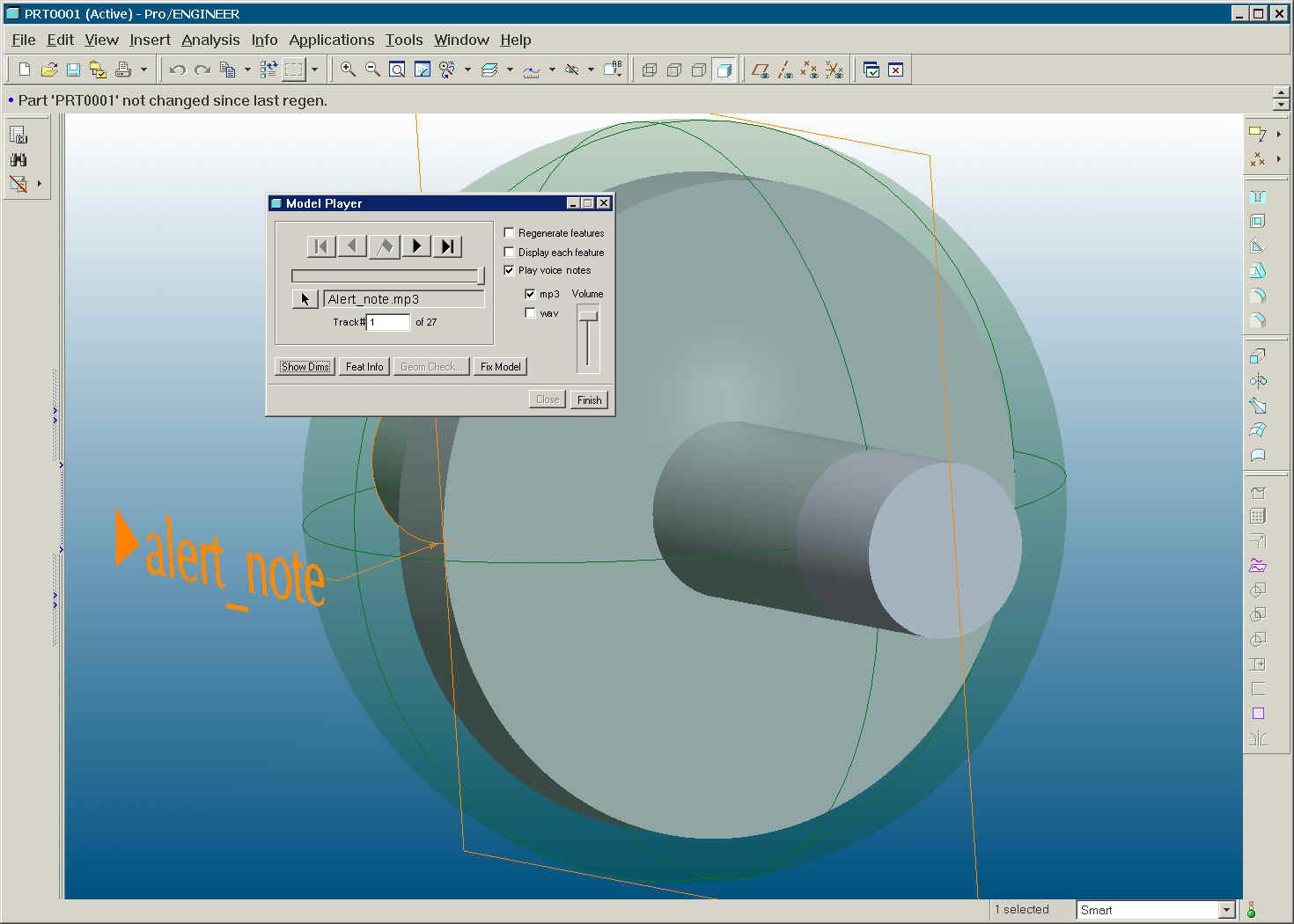The image size is (1294, 924).
Task: Open the Smart selection filter dropdown
Action: click(1227, 910)
